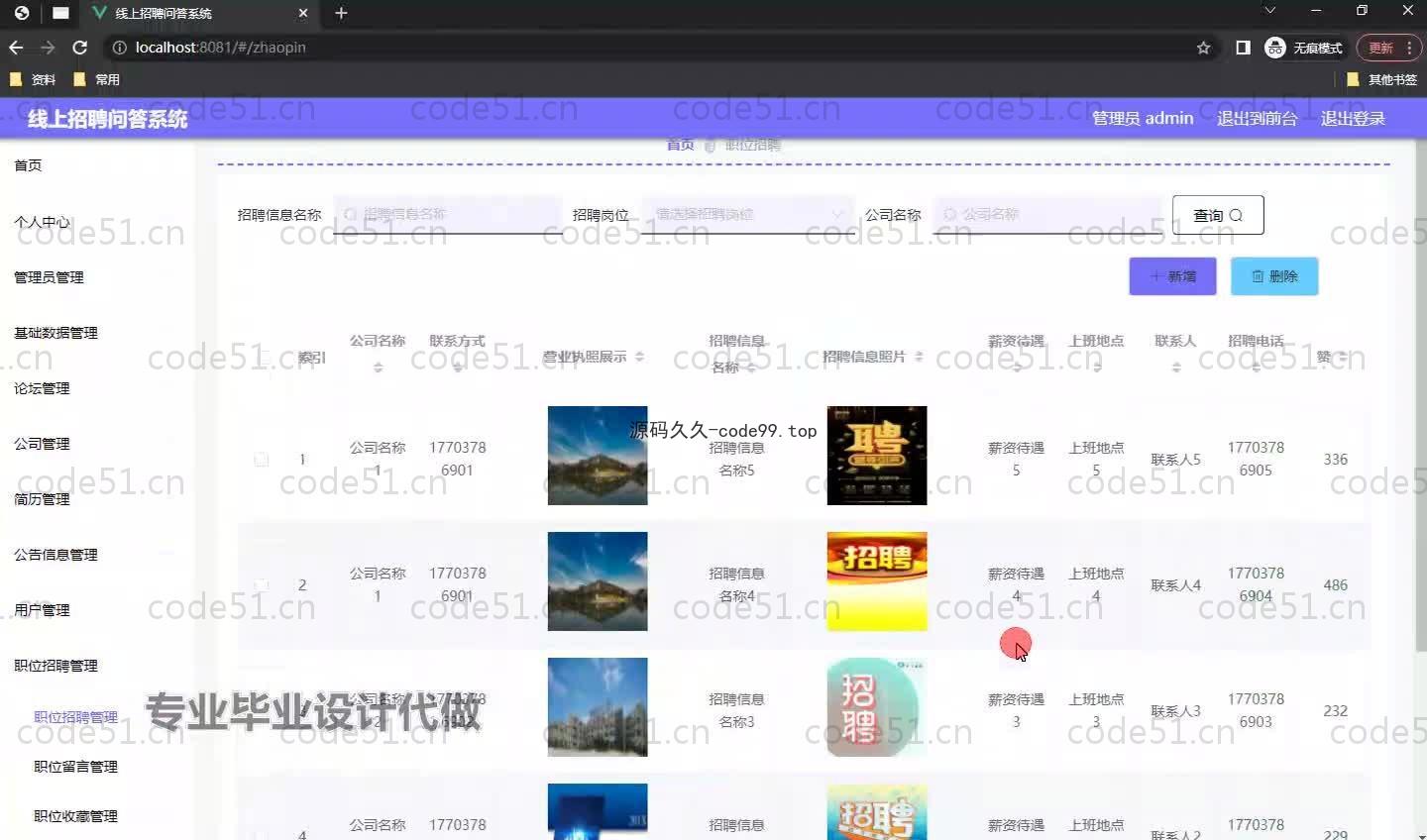Sort table by 赞 column arrows
The height and width of the screenshot is (840, 1427).
(1343, 357)
